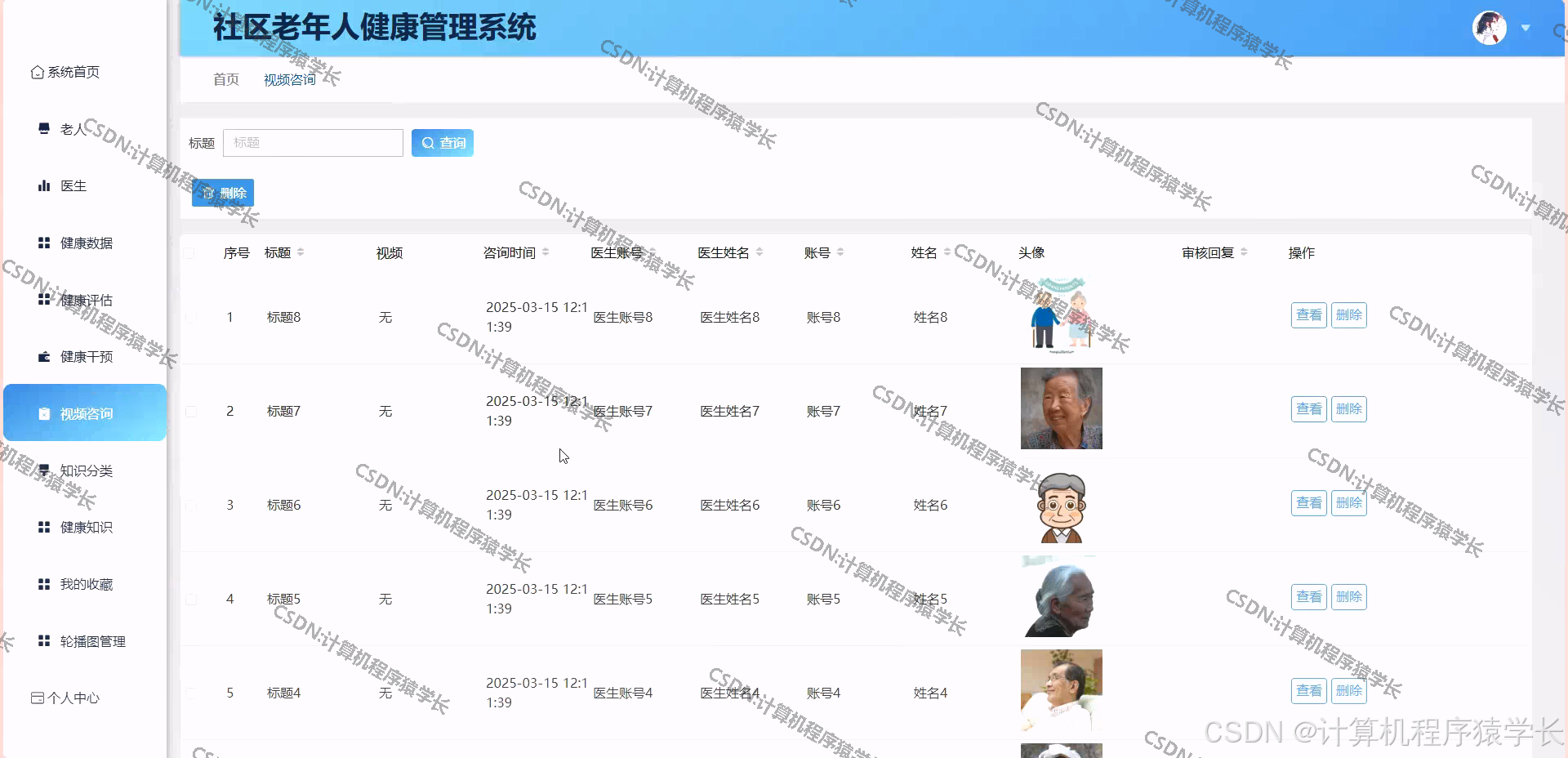
Task: Sort by the 医生账号 column arrows
Action: pos(653,252)
